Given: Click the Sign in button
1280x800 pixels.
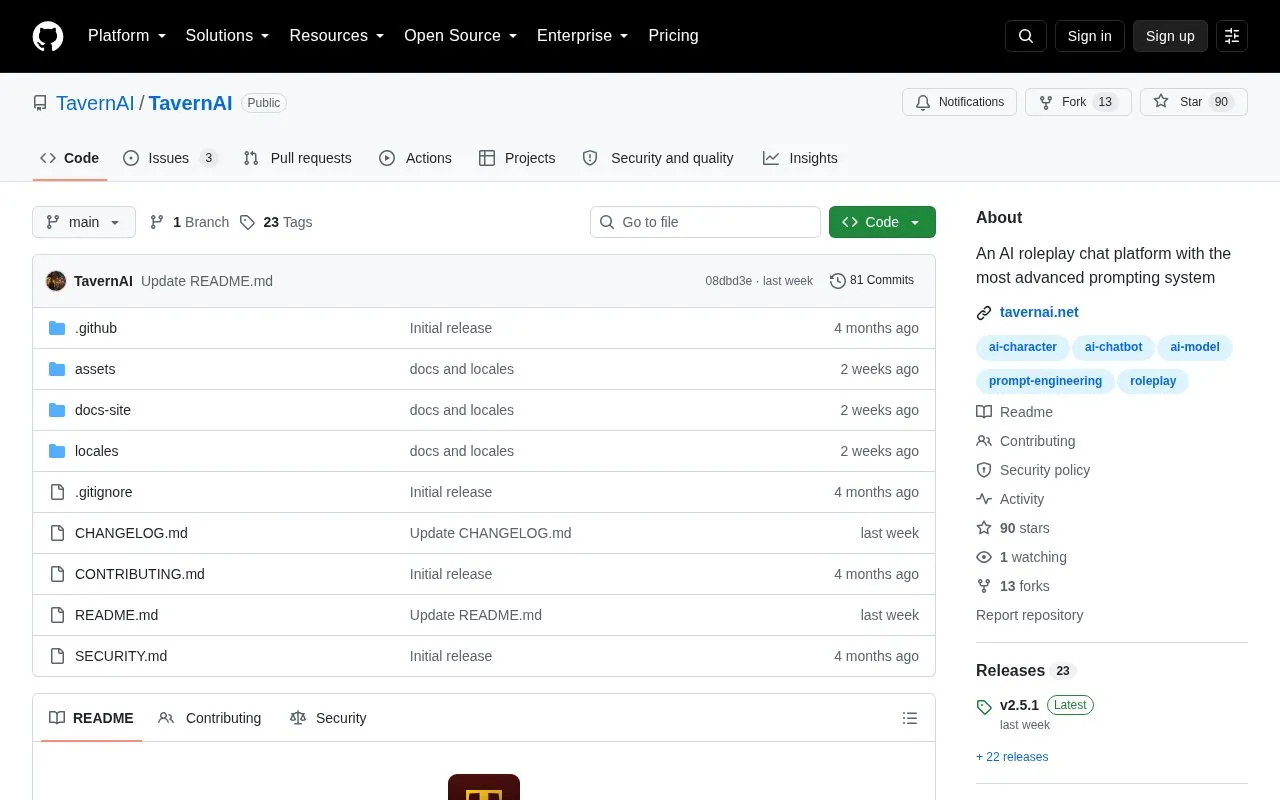Looking at the screenshot, I should [1090, 36].
